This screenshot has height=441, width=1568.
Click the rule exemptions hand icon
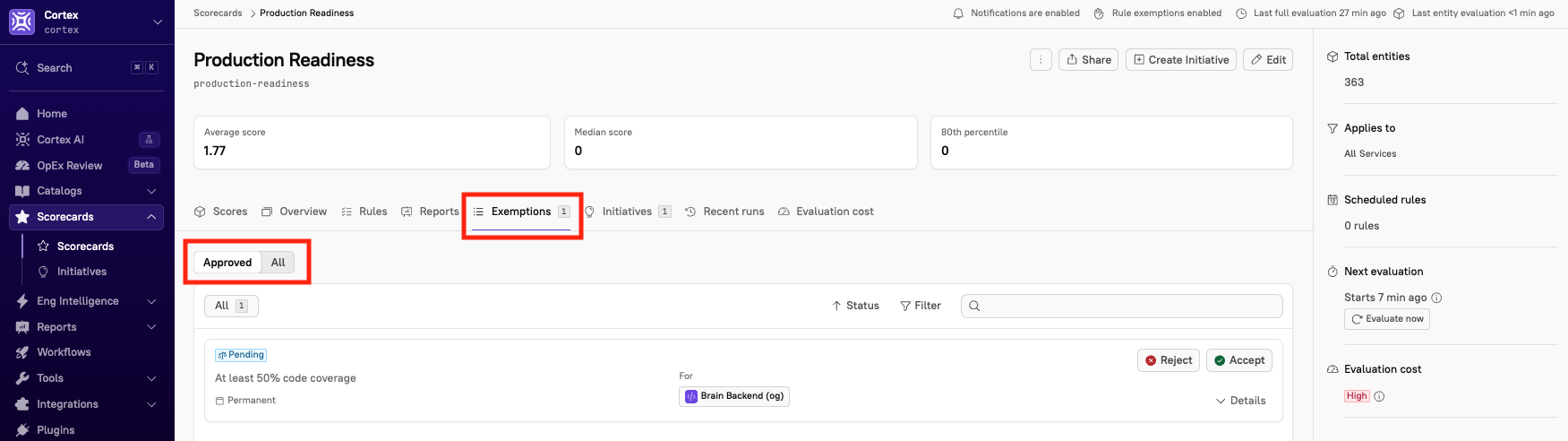[x=1099, y=13]
